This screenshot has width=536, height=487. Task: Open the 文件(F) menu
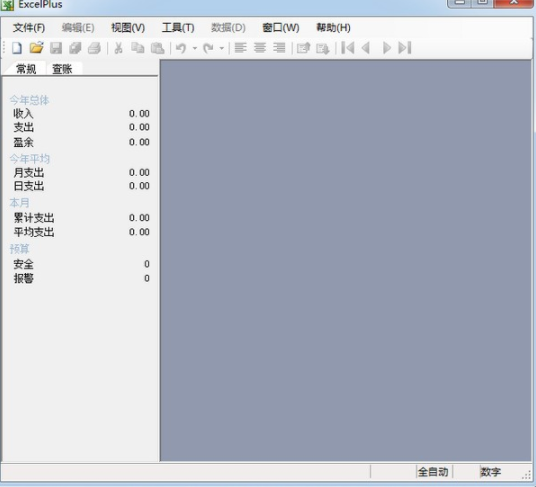coord(29,28)
